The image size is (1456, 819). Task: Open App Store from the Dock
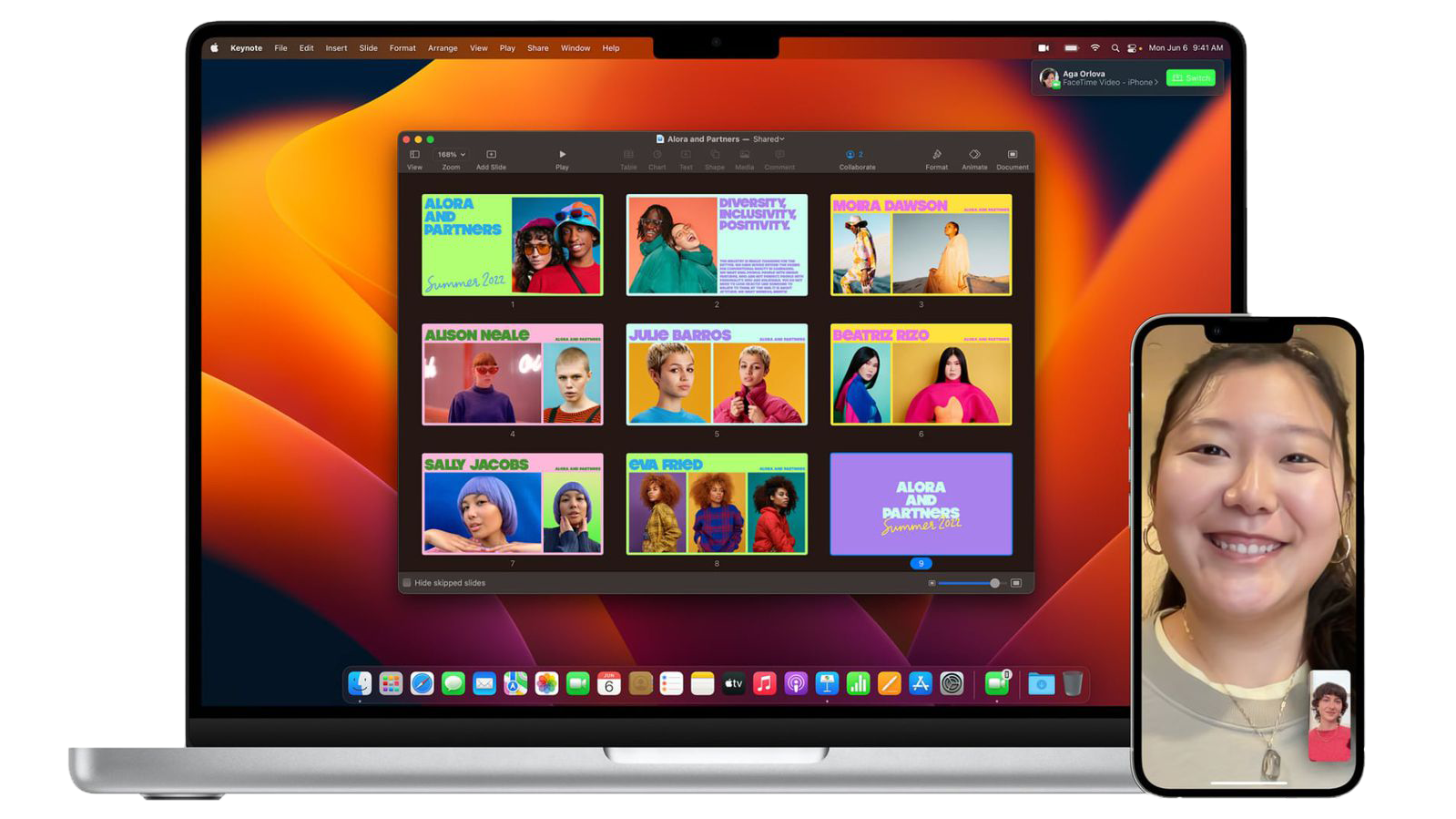click(x=921, y=683)
